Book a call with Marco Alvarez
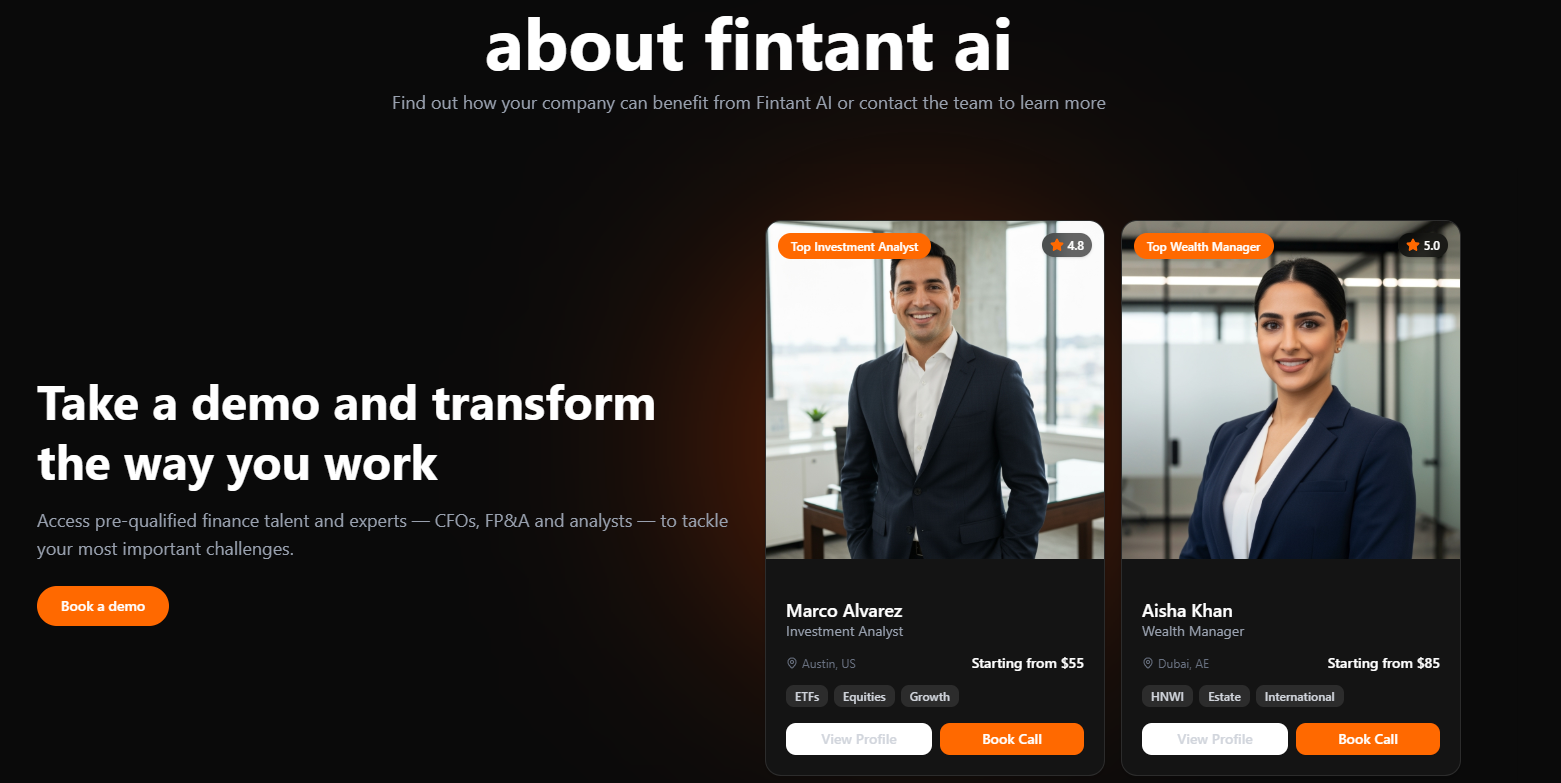 coord(1012,739)
